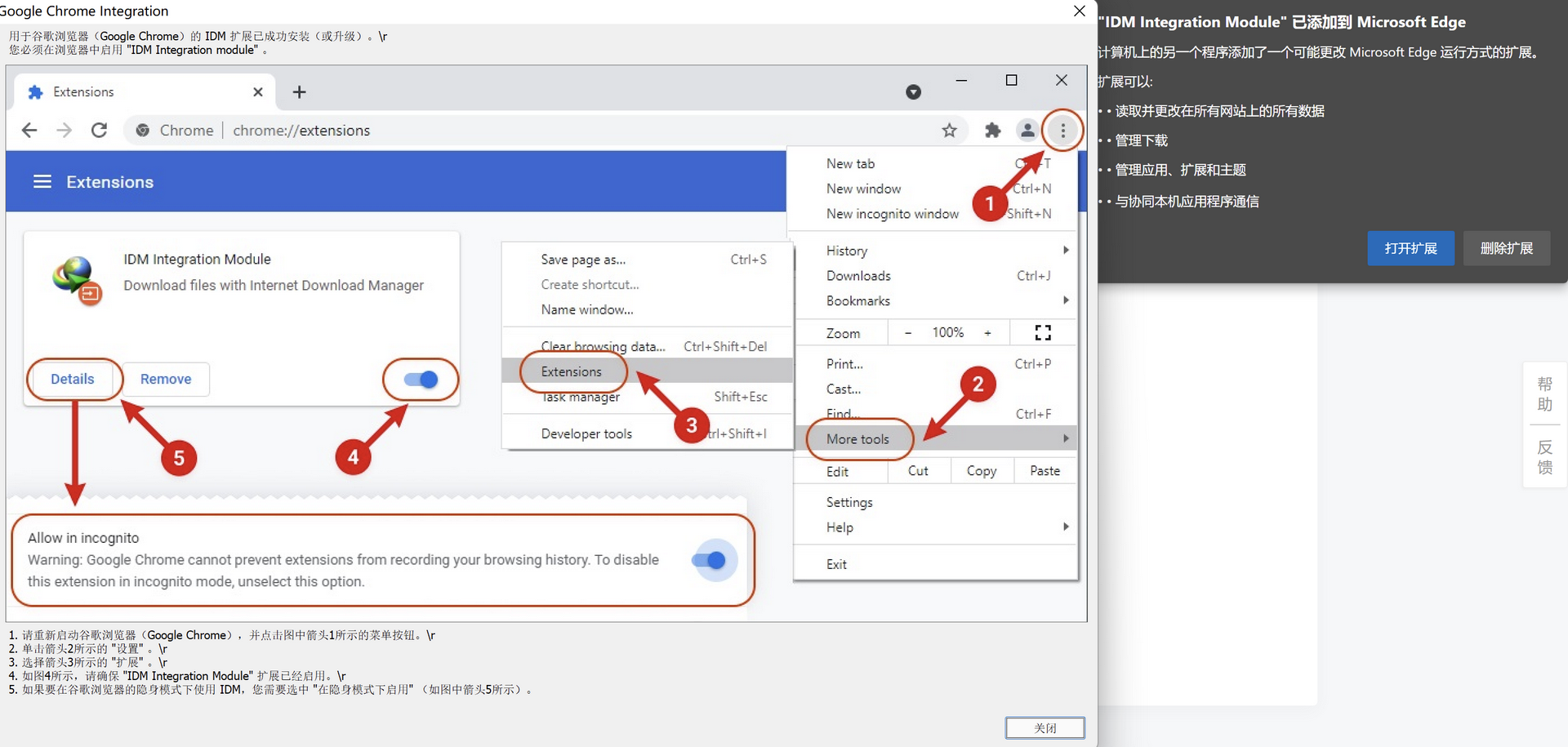
Task: Click the bookmark star icon
Action: tap(949, 131)
